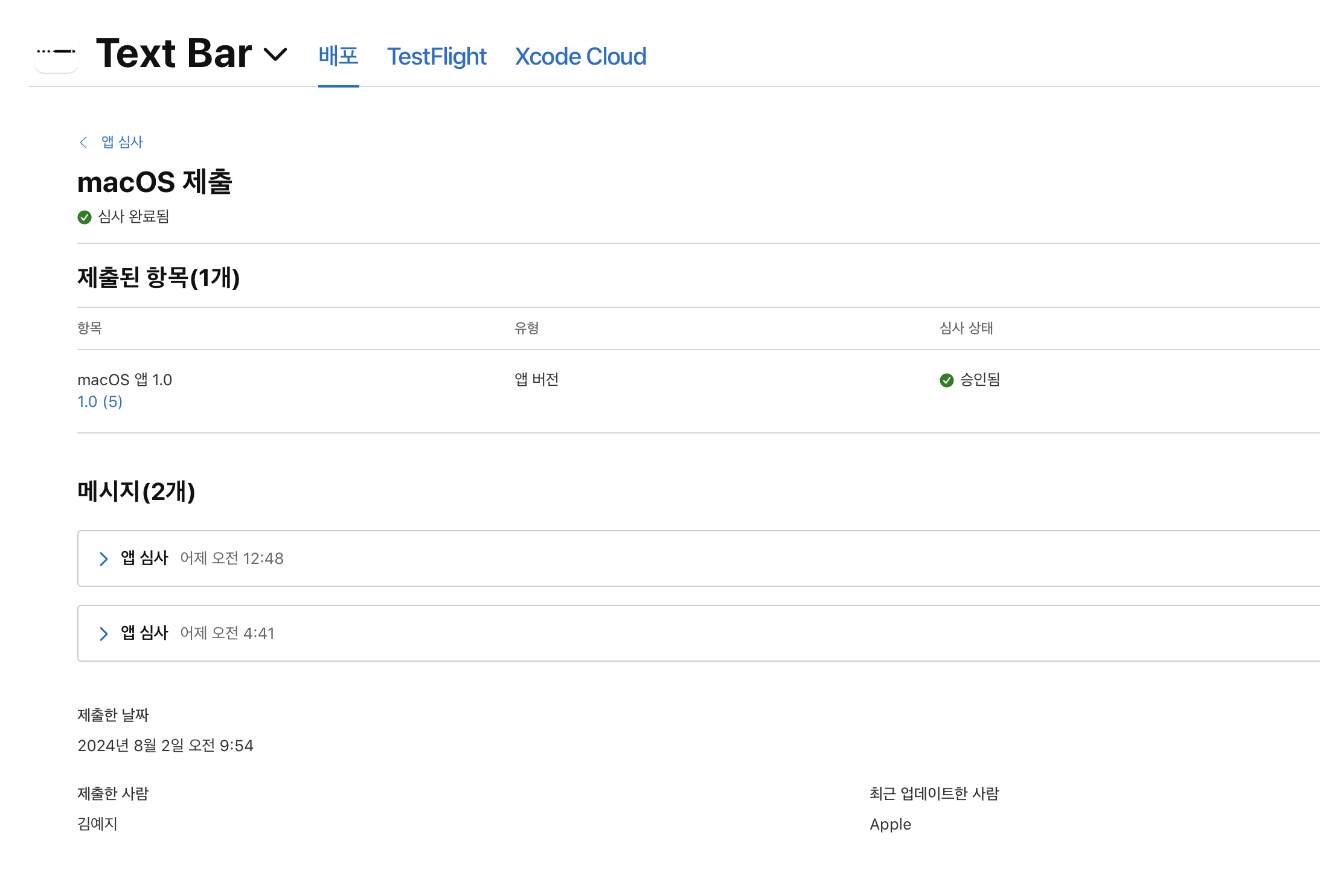Click the '어제 오전 4:41' timestamp

[228, 633]
